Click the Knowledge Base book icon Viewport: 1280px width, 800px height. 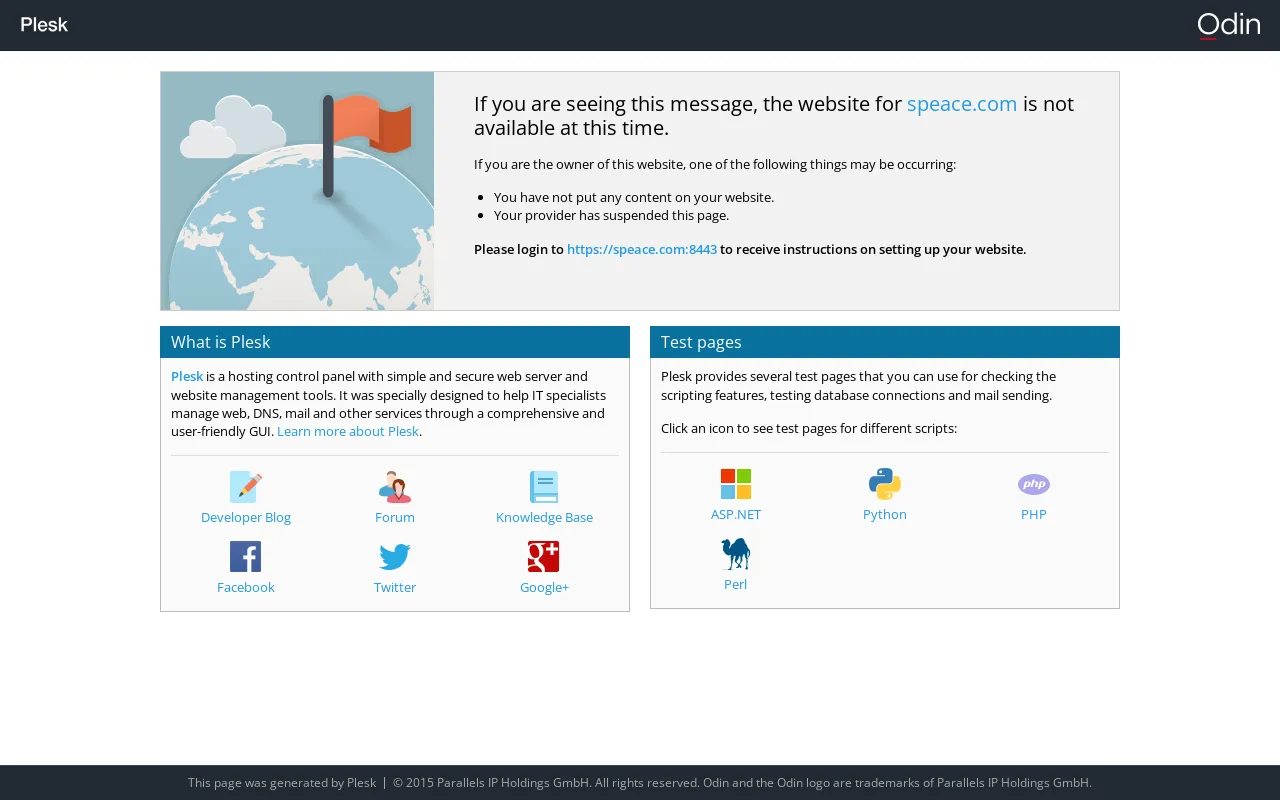544,487
